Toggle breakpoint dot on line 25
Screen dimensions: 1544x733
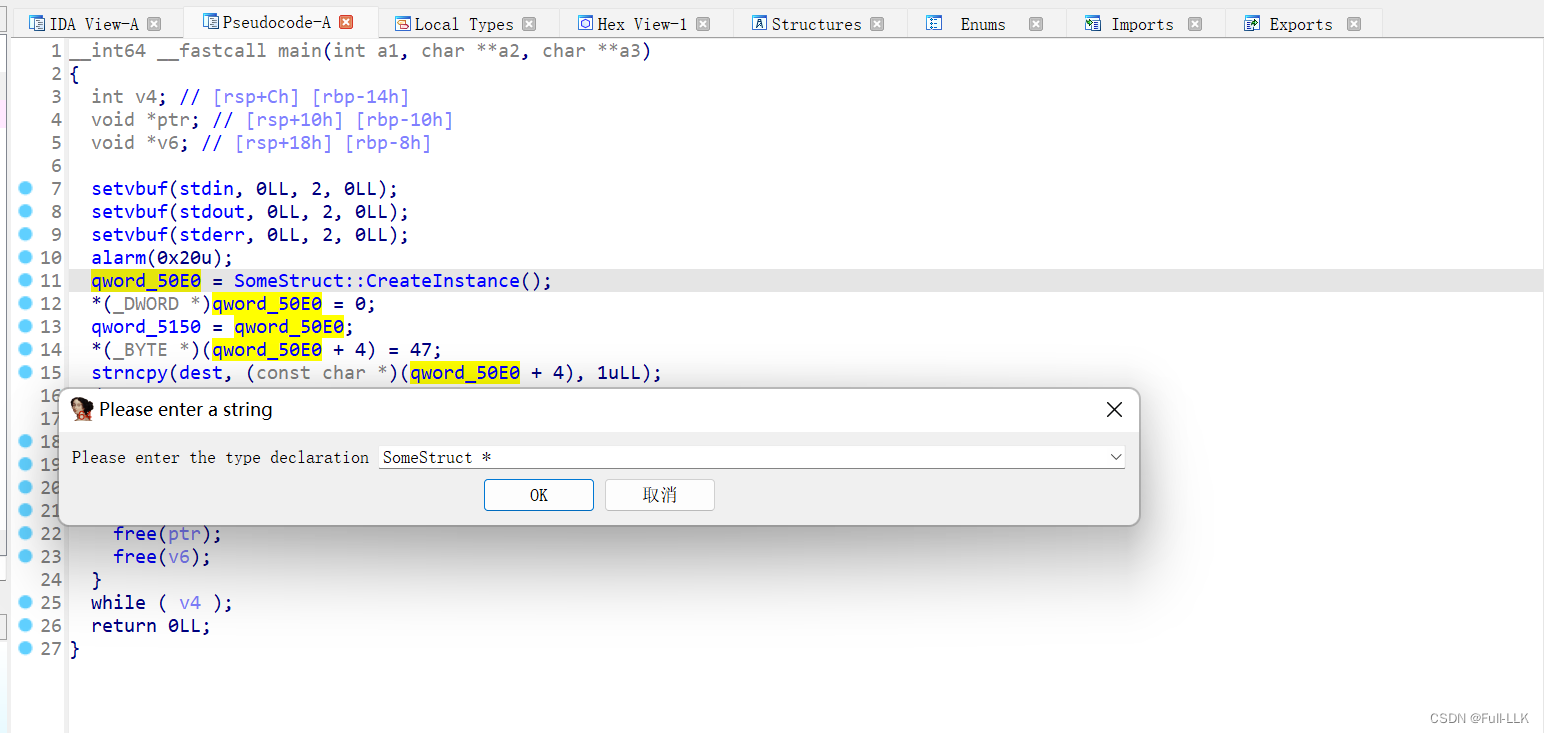pos(26,602)
